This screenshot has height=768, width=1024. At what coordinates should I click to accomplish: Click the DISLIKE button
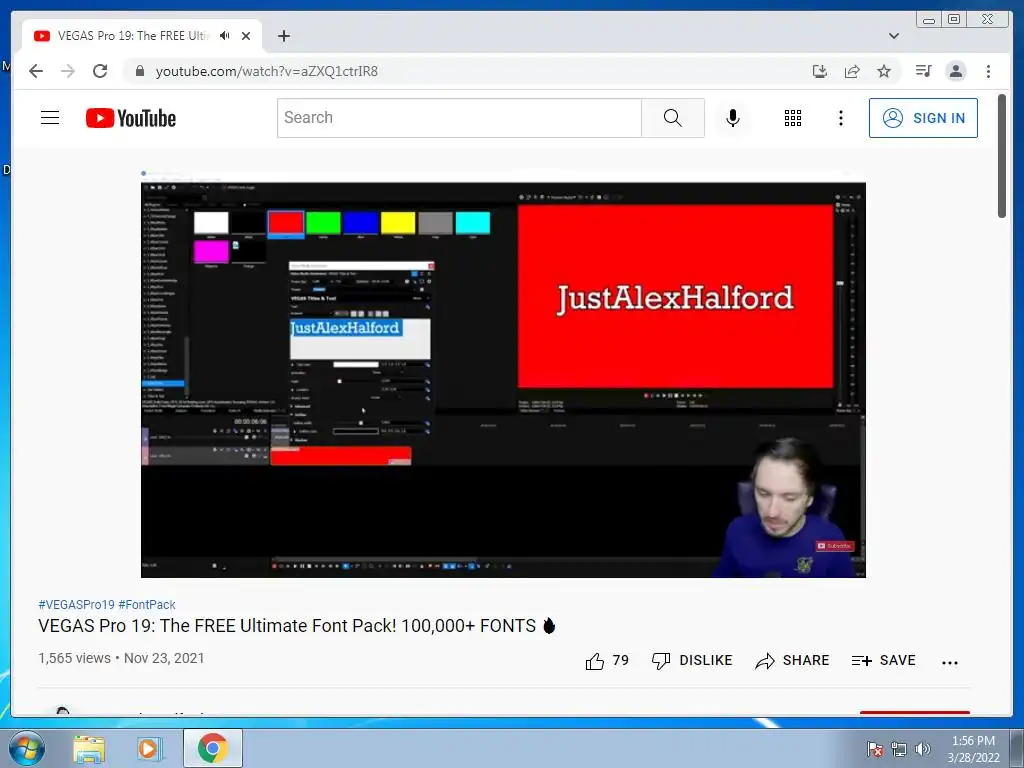[x=692, y=661]
